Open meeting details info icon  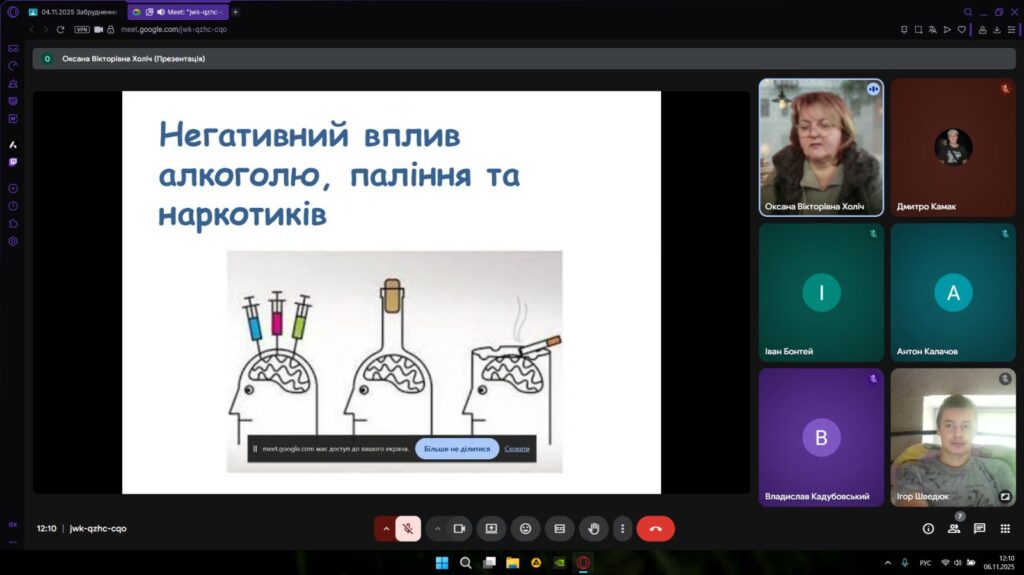[x=928, y=528]
